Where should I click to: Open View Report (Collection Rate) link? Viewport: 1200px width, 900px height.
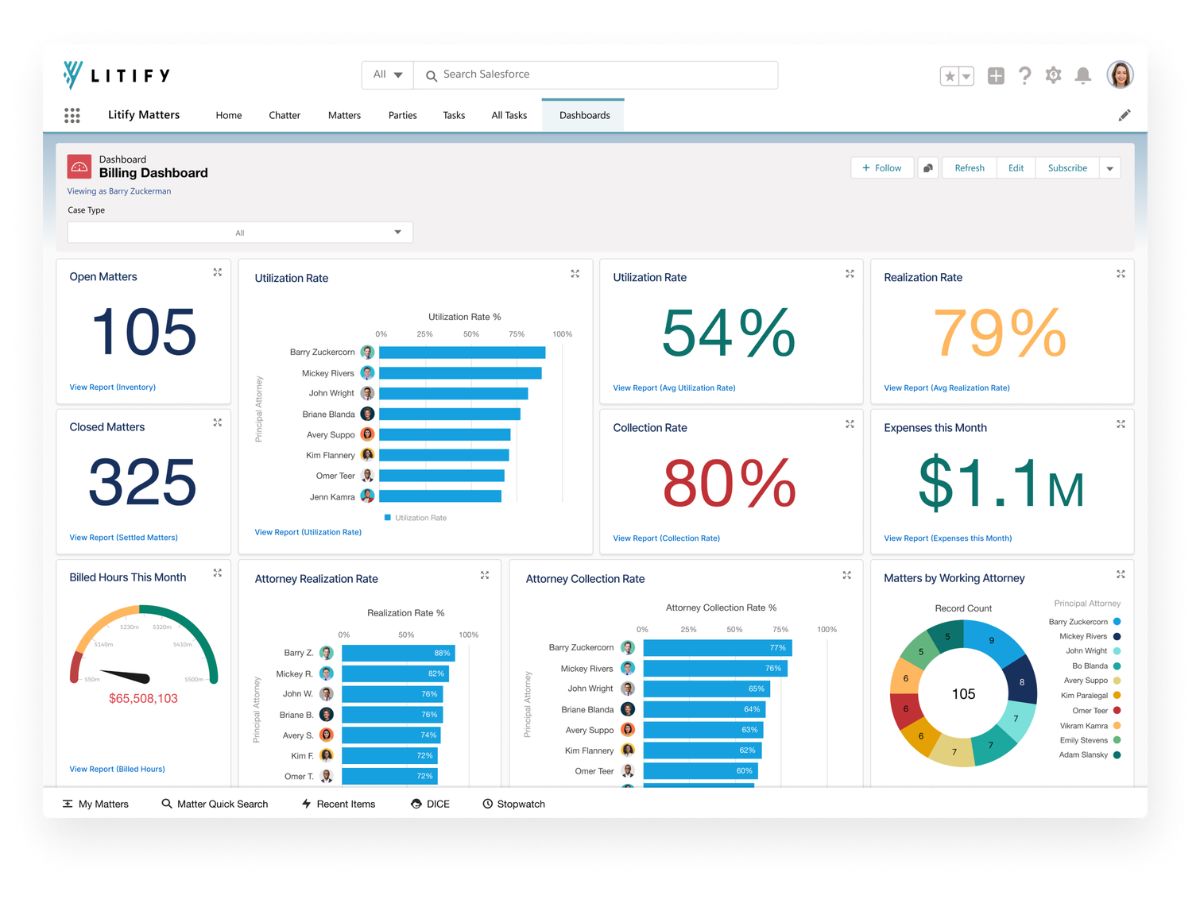pyautogui.click(x=666, y=538)
